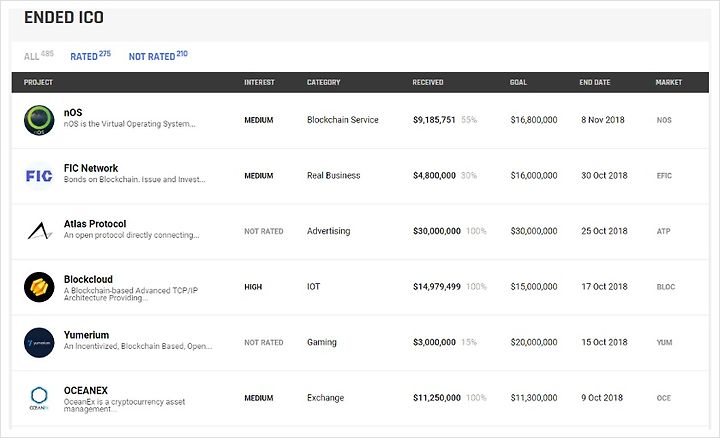720x438 pixels.
Task: Click the $16,800,000 goal value
Action: [534, 120]
